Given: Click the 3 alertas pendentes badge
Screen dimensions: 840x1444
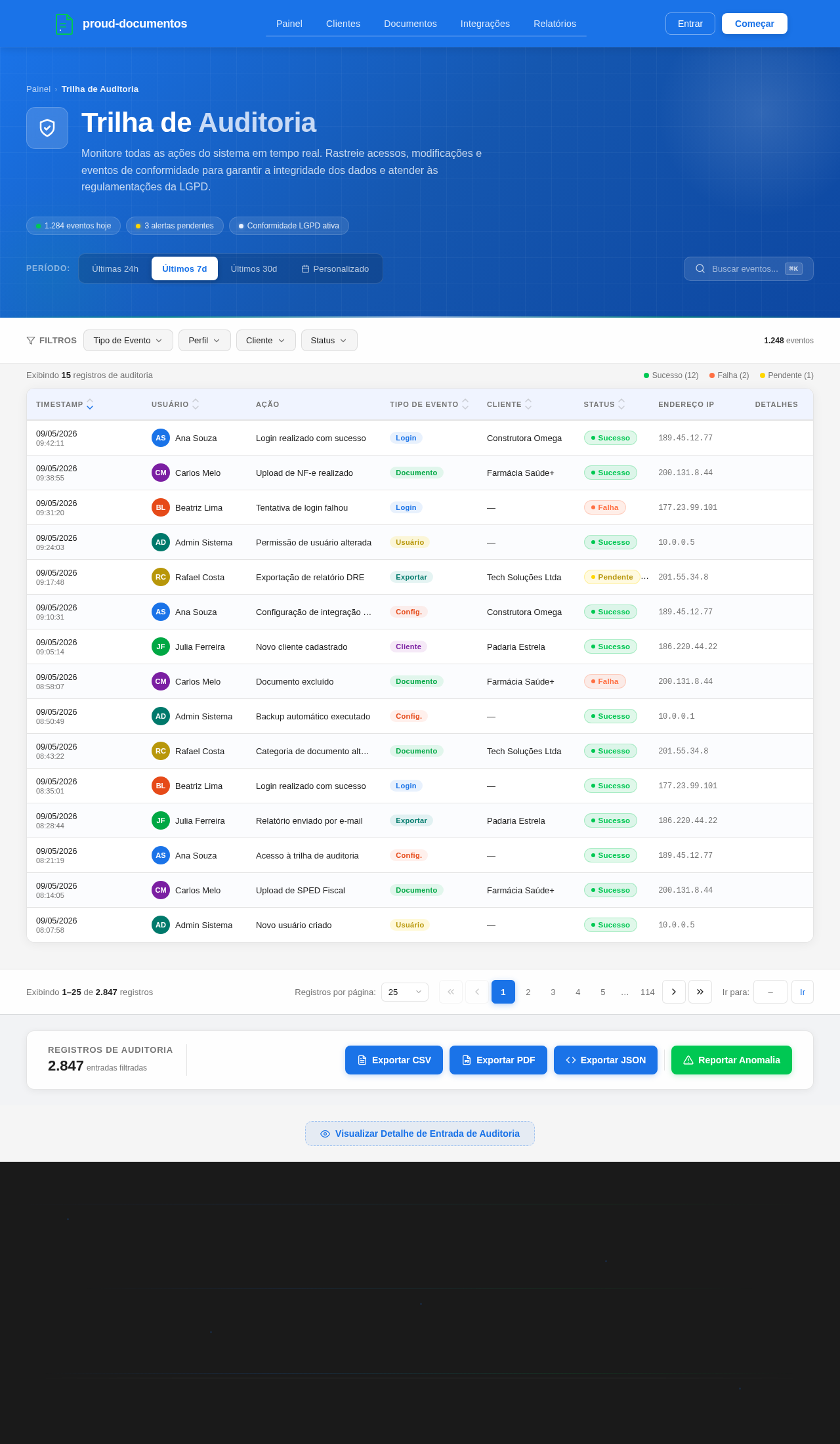Looking at the screenshot, I should pyautogui.click(x=175, y=226).
